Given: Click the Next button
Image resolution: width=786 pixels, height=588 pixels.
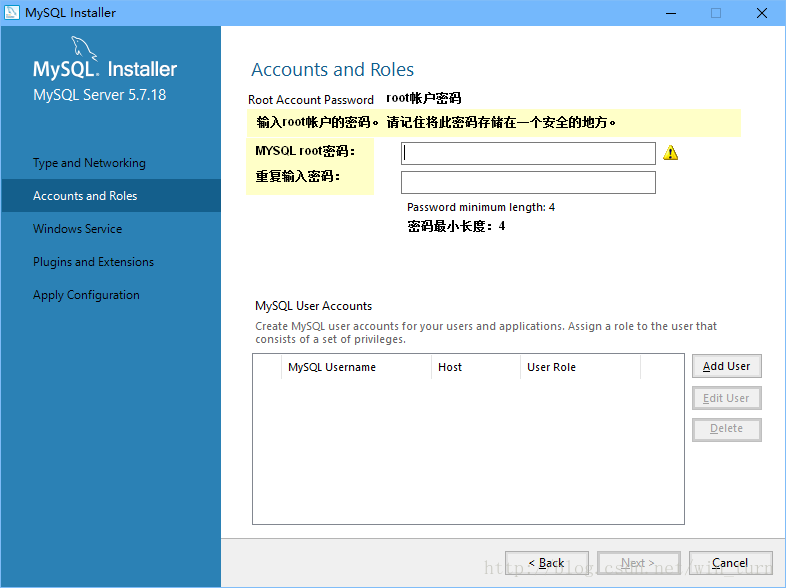Looking at the screenshot, I should tap(638, 563).
